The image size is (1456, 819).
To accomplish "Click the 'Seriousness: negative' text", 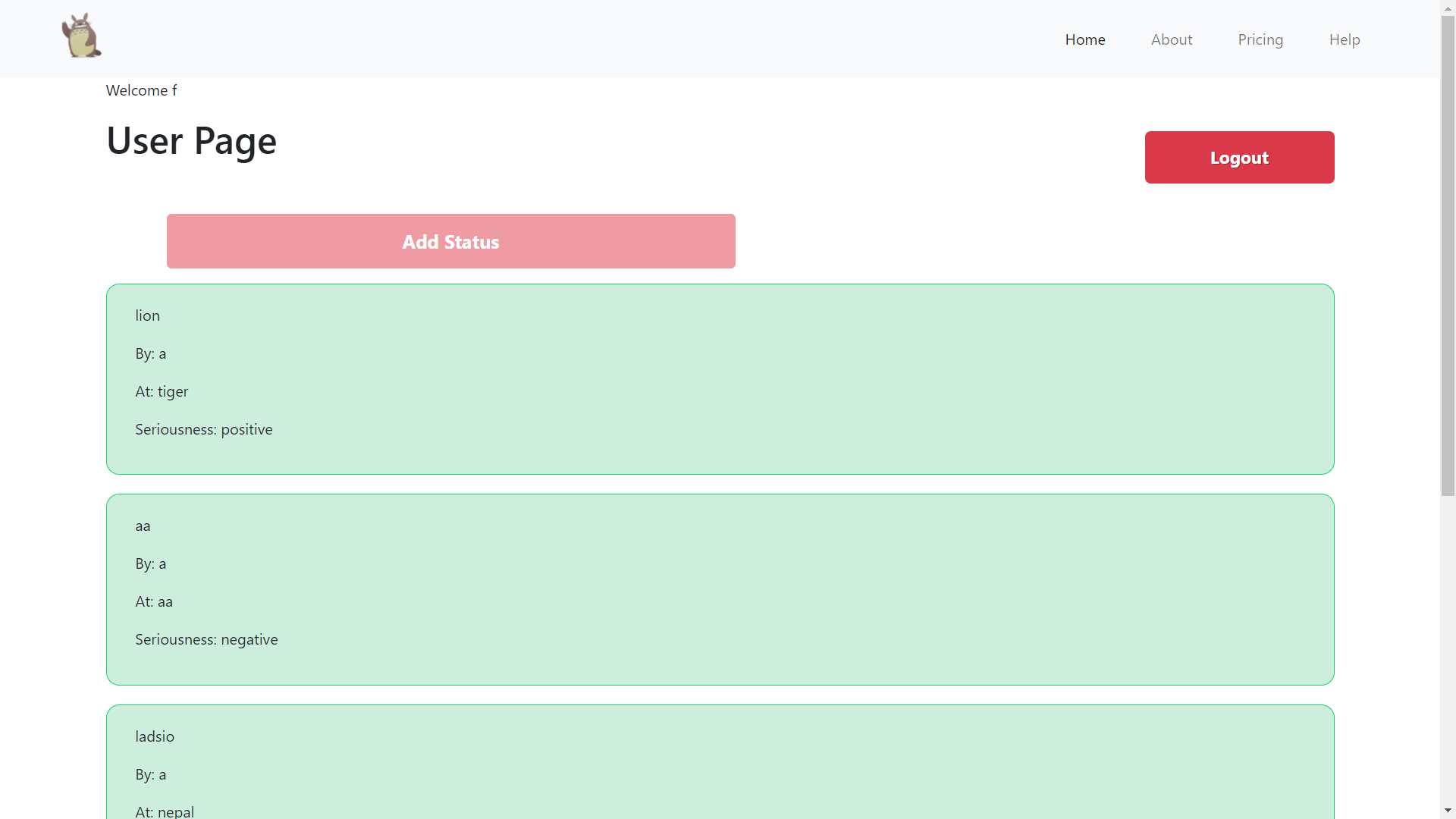I will tap(206, 639).
